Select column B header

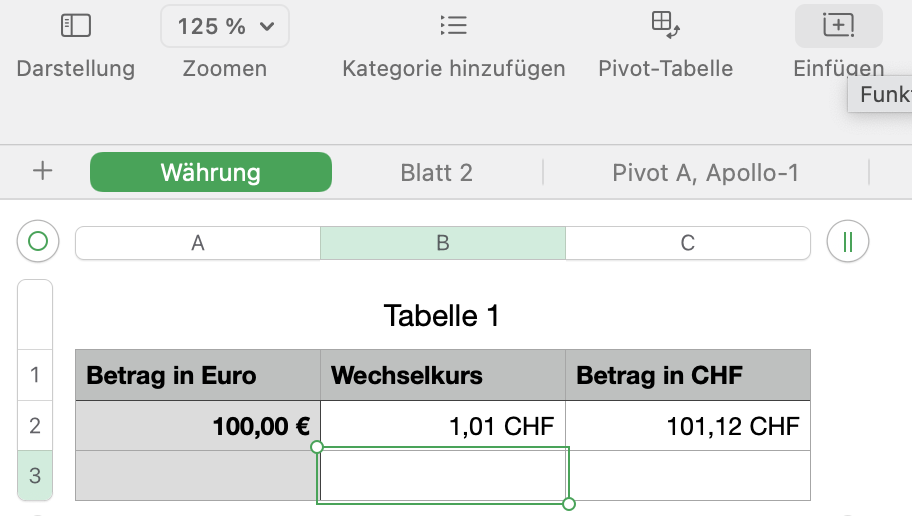[442, 243]
